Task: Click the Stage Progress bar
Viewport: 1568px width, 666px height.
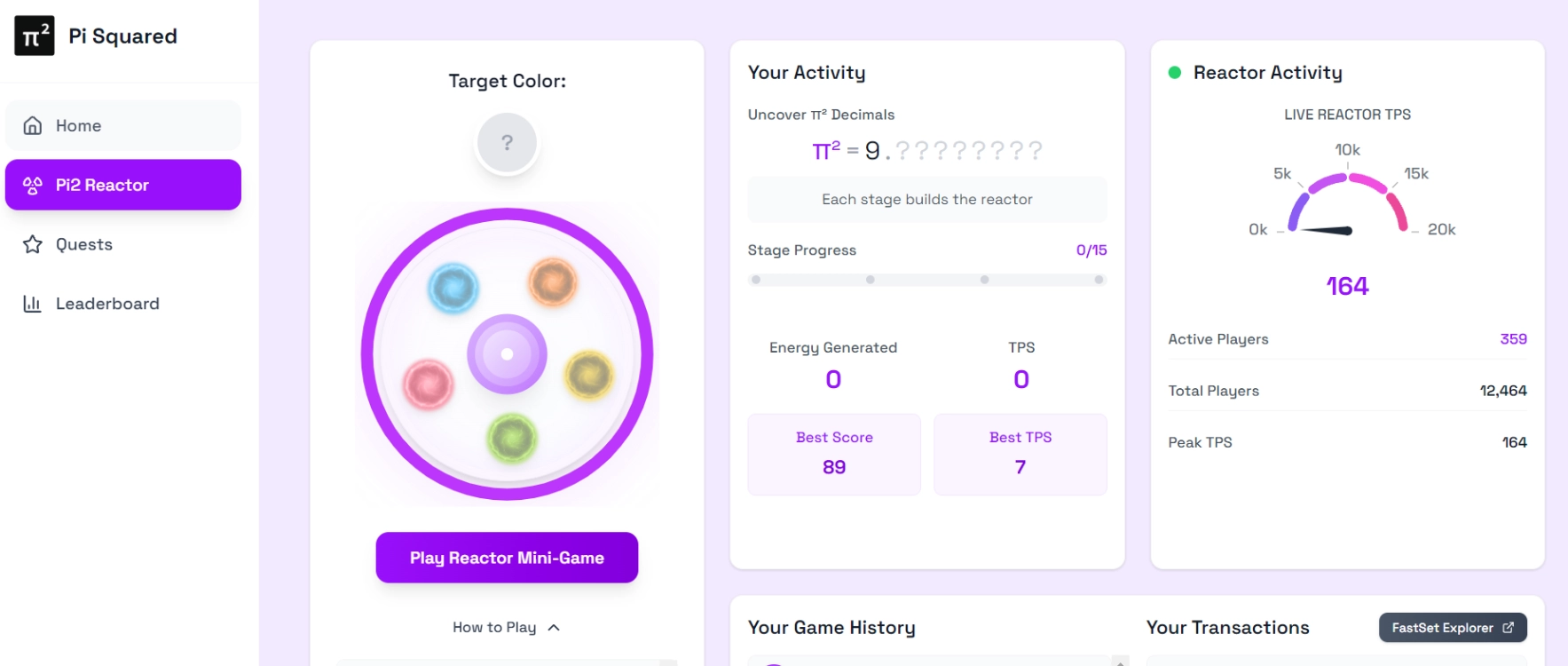Action: click(x=927, y=280)
